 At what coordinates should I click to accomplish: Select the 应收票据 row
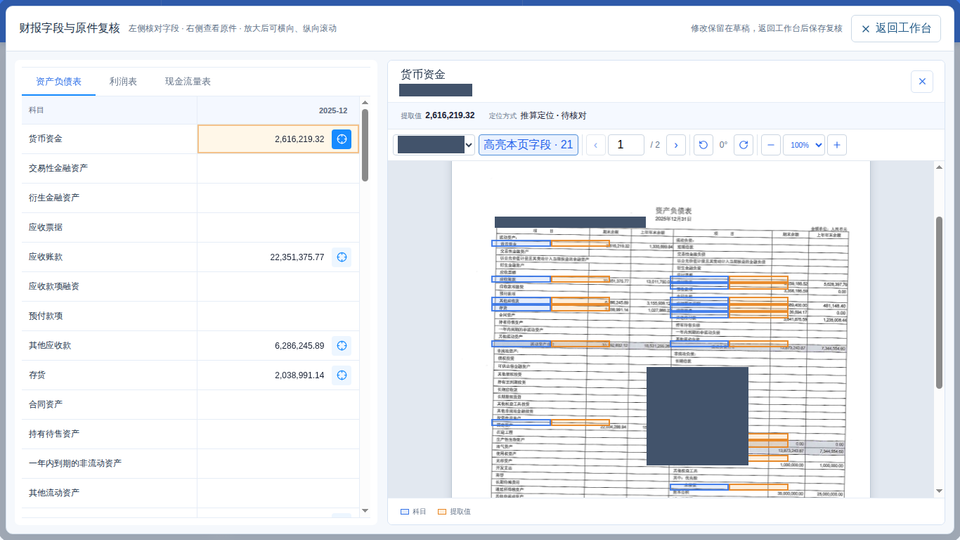click(190, 227)
